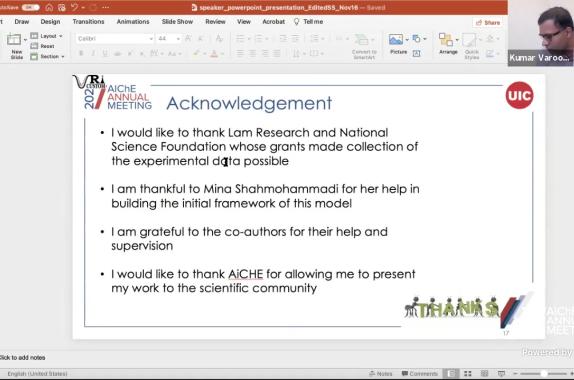Open the Slide Show ribbon tab
The height and width of the screenshot is (380, 574).
[177, 22]
